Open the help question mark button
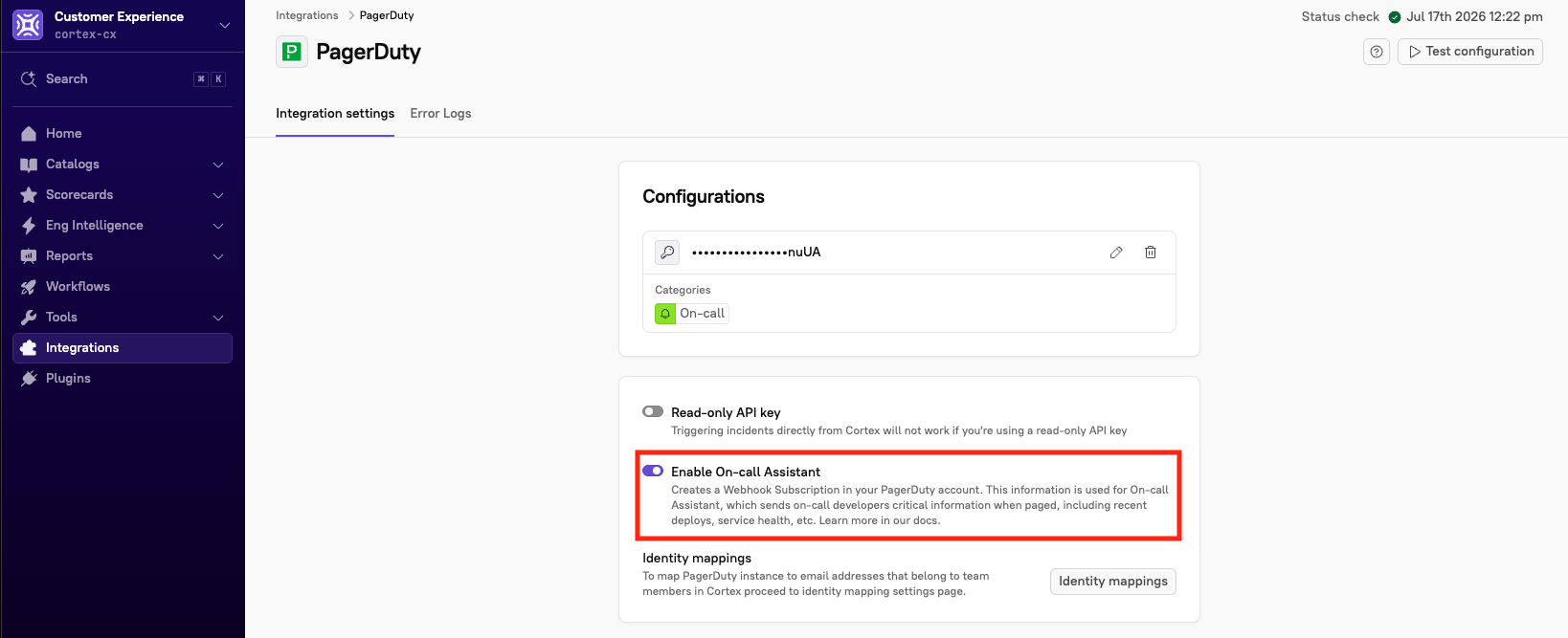The image size is (1568, 638). point(1377,52)
